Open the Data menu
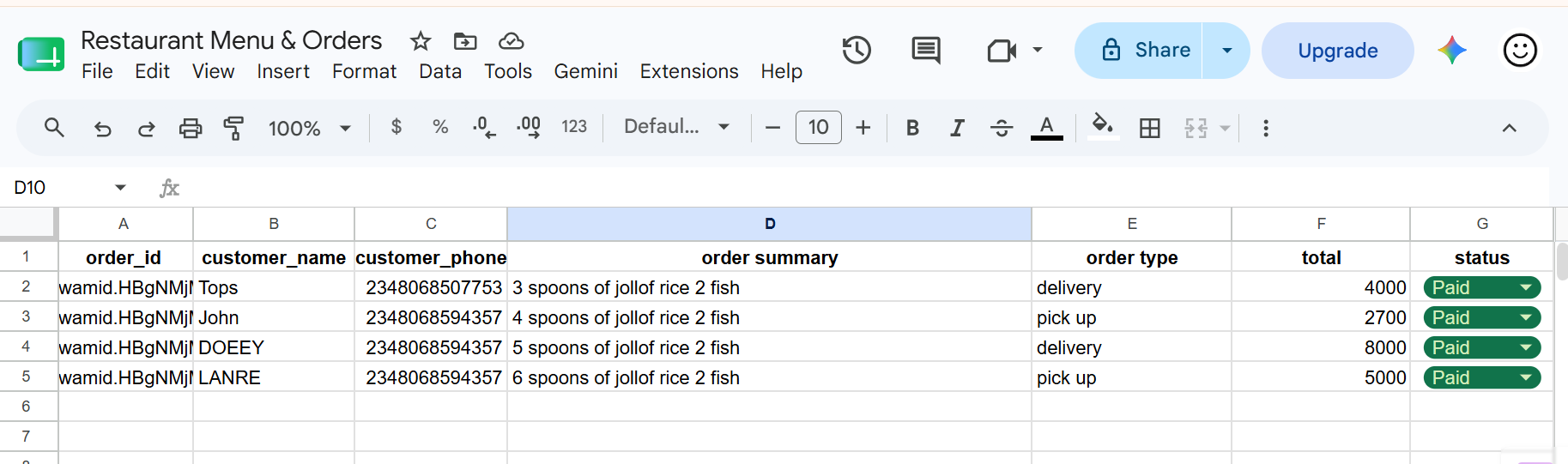Screen dimensions: 1568x464 point(440,71)
